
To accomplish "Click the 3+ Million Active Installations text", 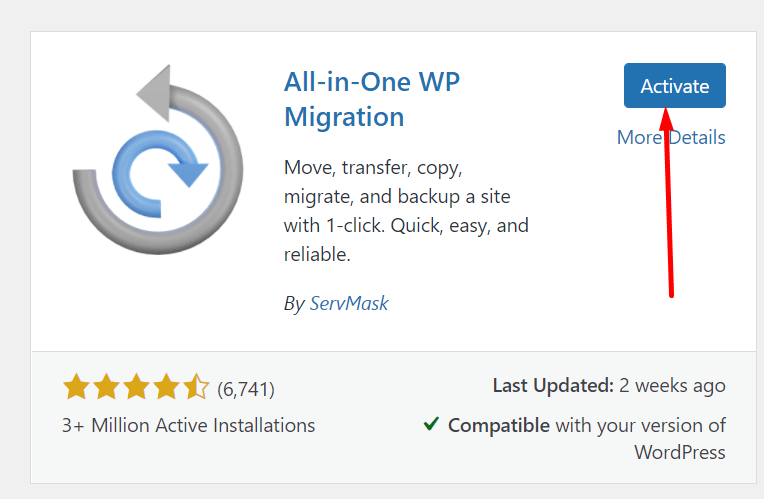I will point(189,425).
